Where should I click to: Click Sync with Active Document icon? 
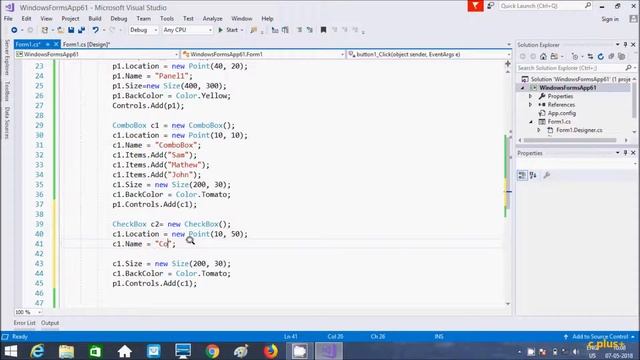(x=590, y=56)
